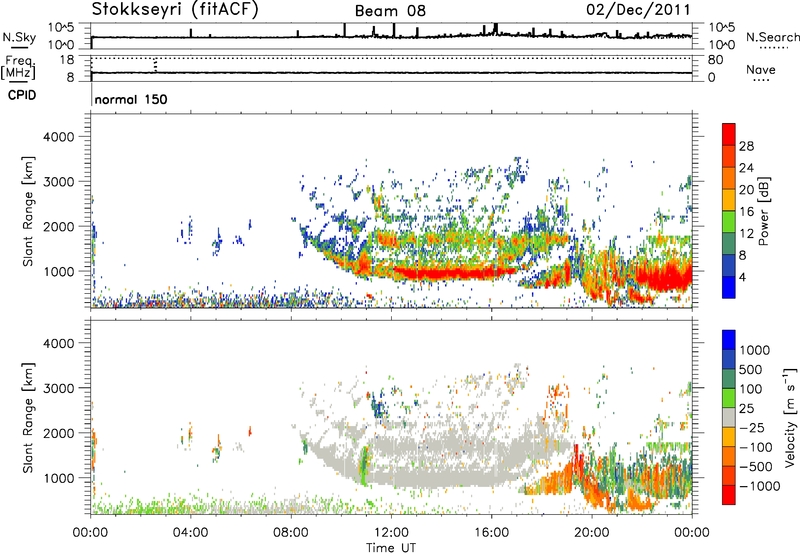Click the power colorbar value '16'
The image size is (800, 554).
pyautogui.click(x=746, y=212)
